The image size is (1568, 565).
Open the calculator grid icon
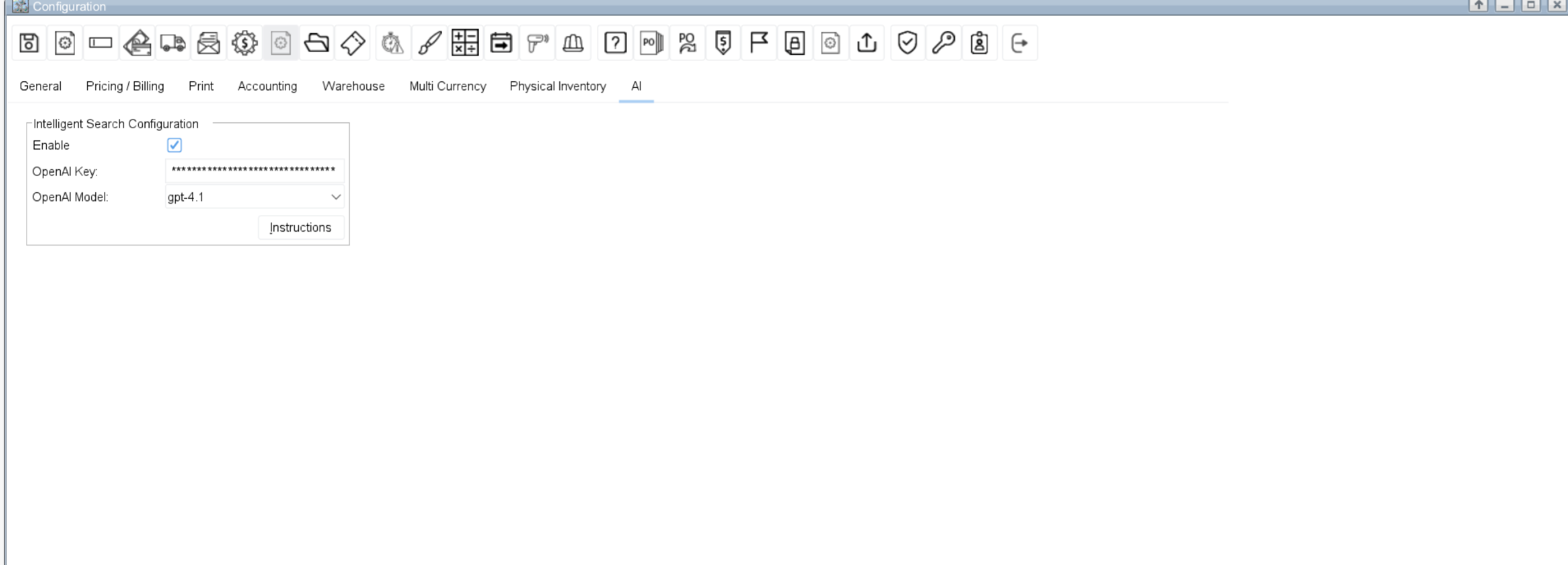point(465,44)
